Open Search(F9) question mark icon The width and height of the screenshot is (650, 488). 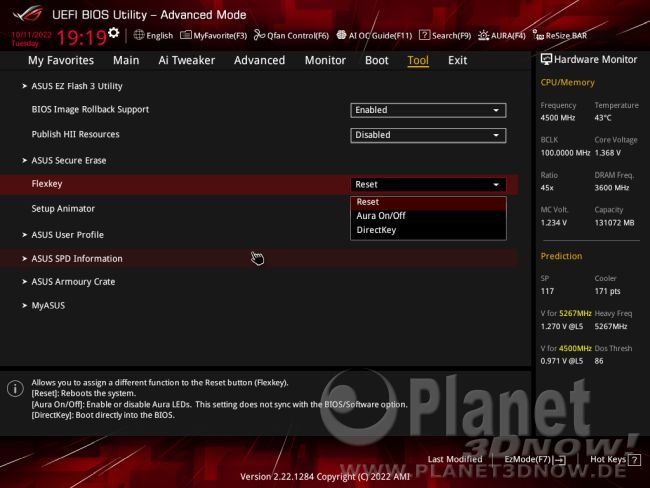tap(424, 35)
